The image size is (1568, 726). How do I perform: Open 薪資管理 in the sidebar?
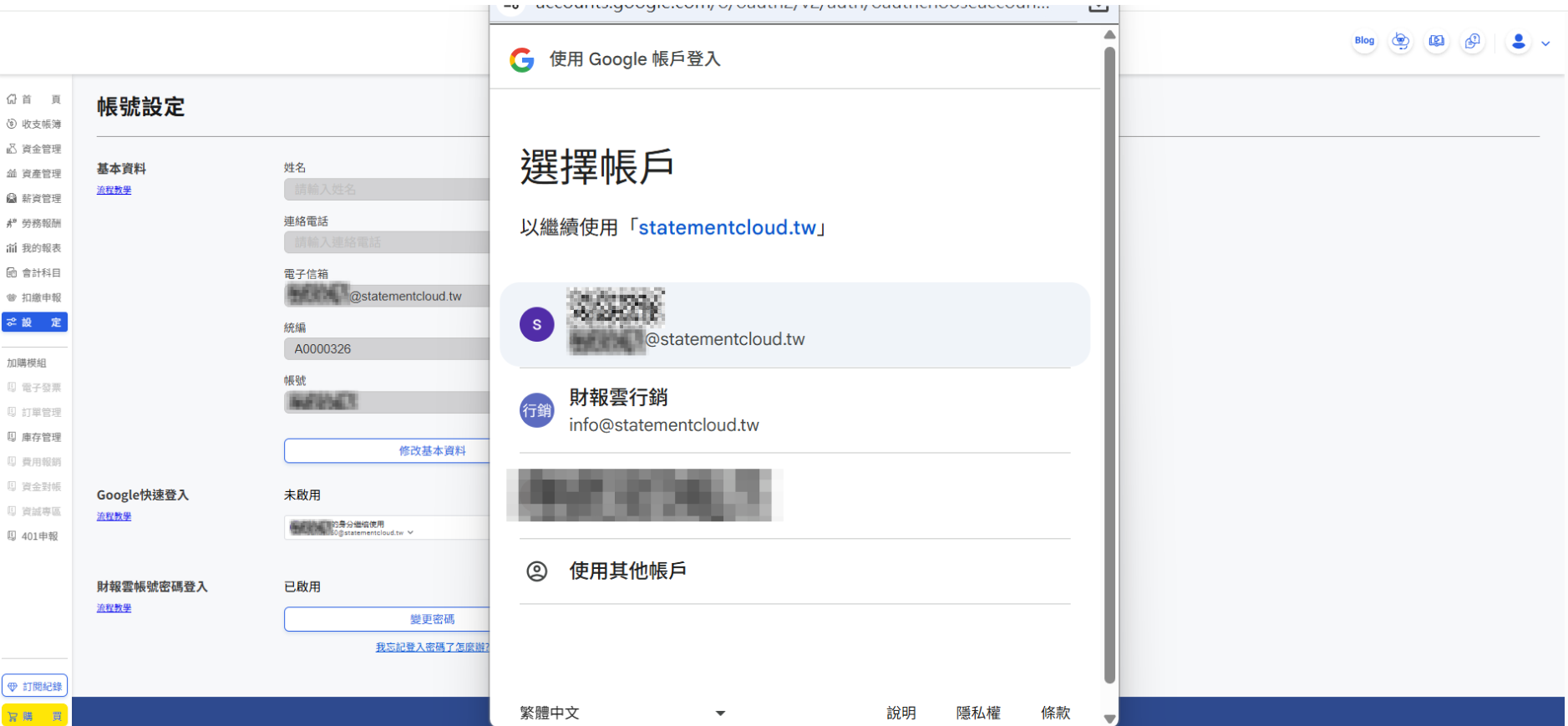point(34,198)
